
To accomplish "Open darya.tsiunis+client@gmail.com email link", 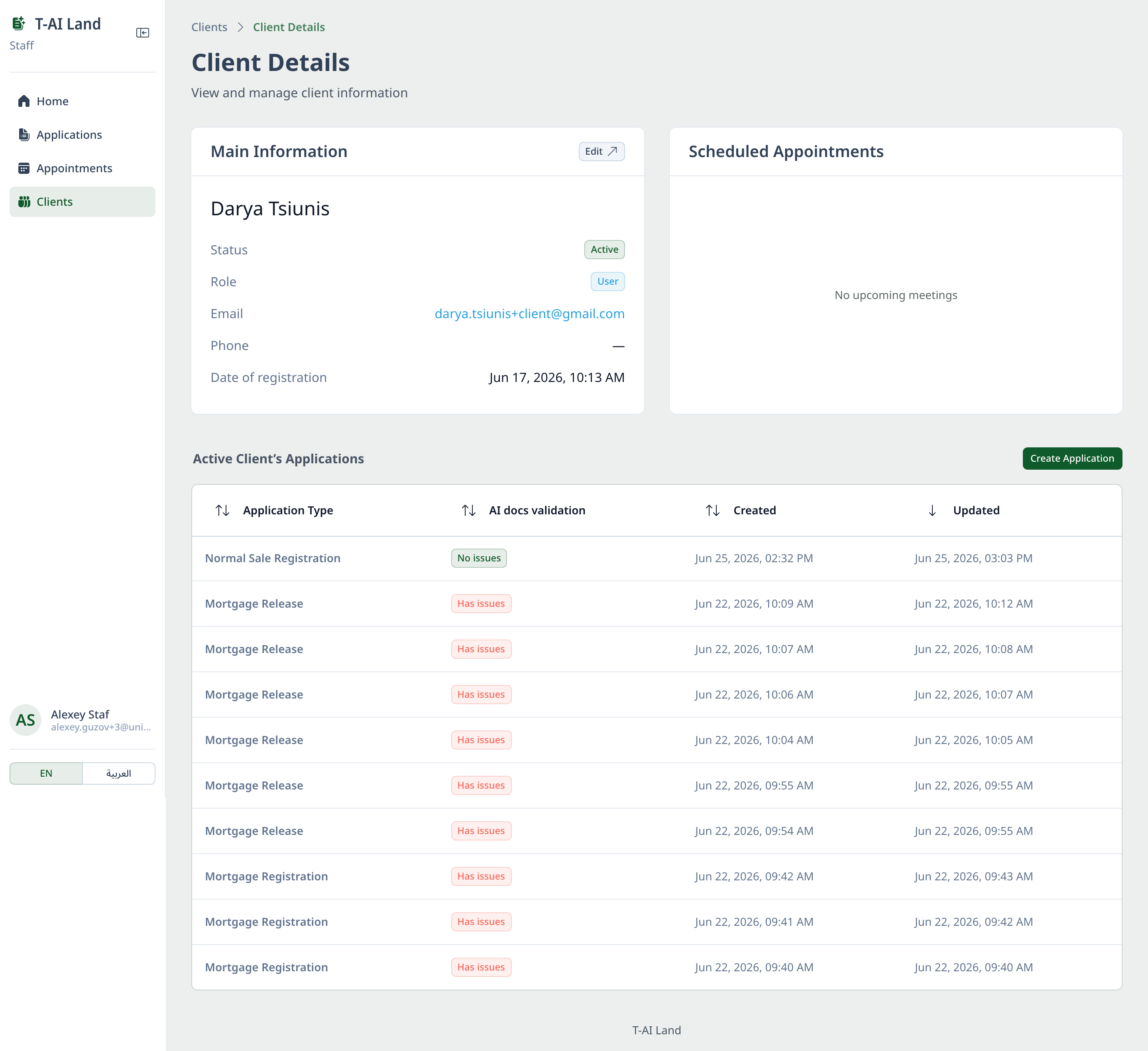I will pos(529,314).
